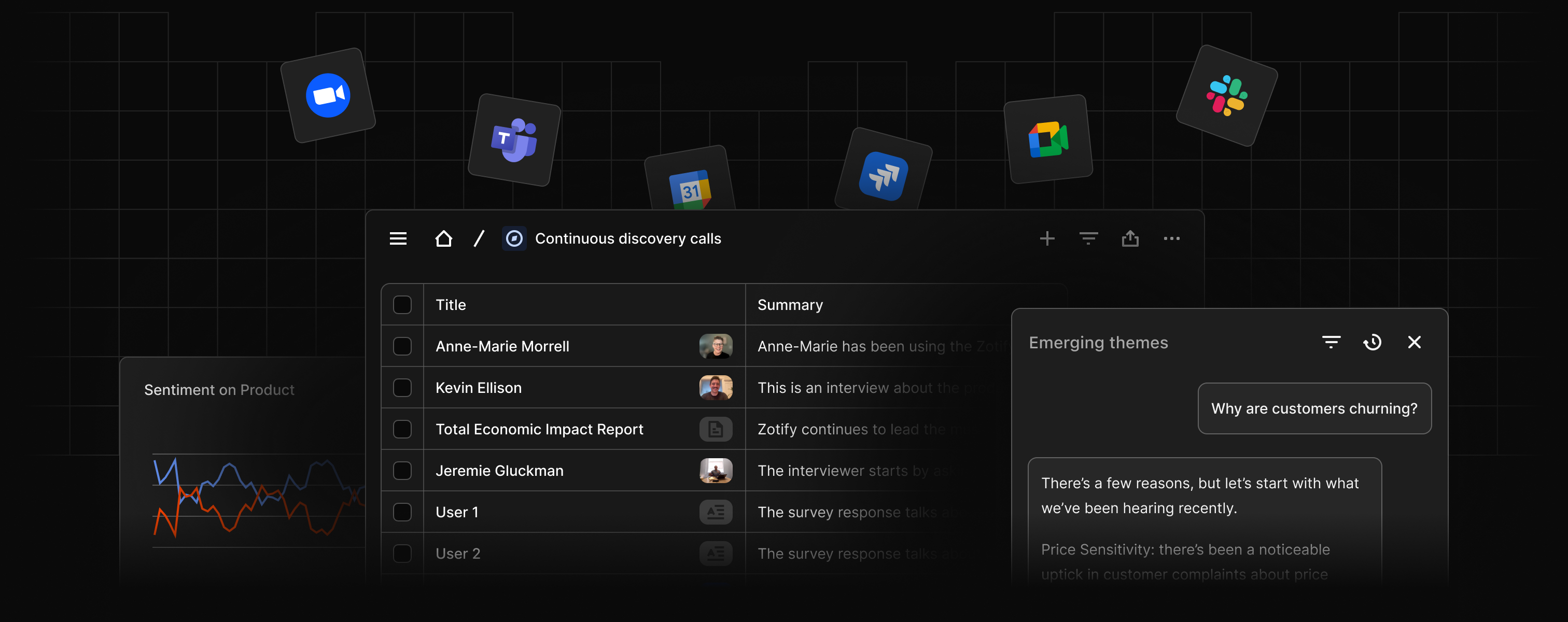The width and height of the screenshot is (1568, 622).
Task: Open the Total Economic Impact Report entry
Action: click(x=539, y=429)
